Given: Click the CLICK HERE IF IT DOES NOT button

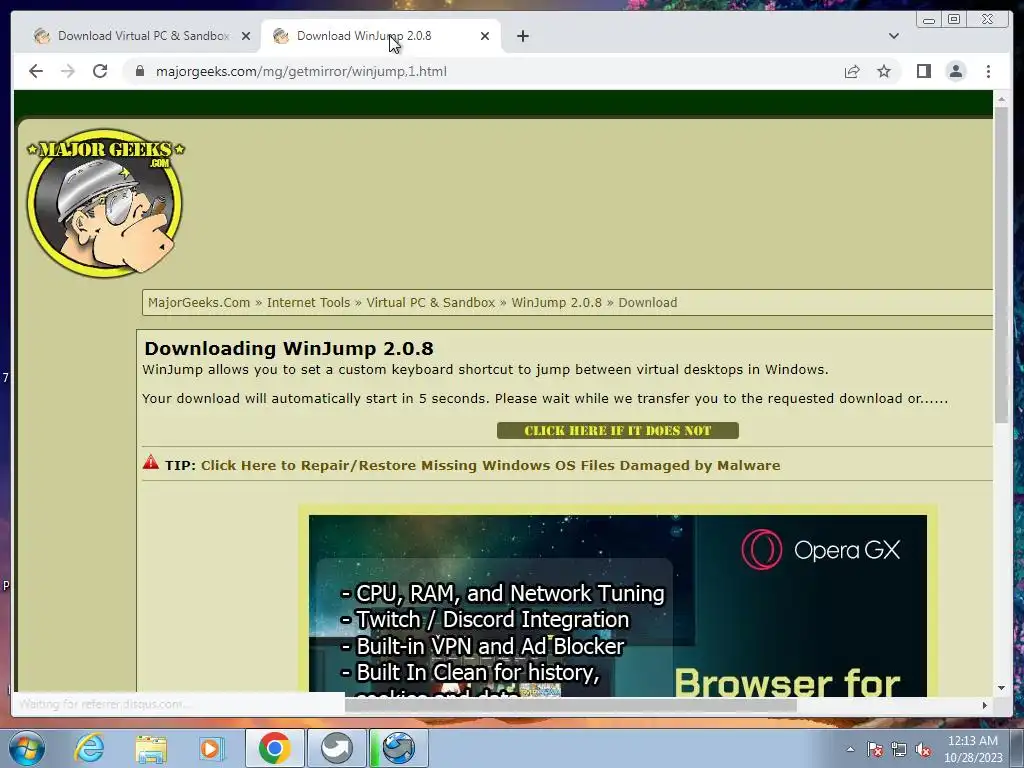Looking at the screenshot, I should 617,430.
